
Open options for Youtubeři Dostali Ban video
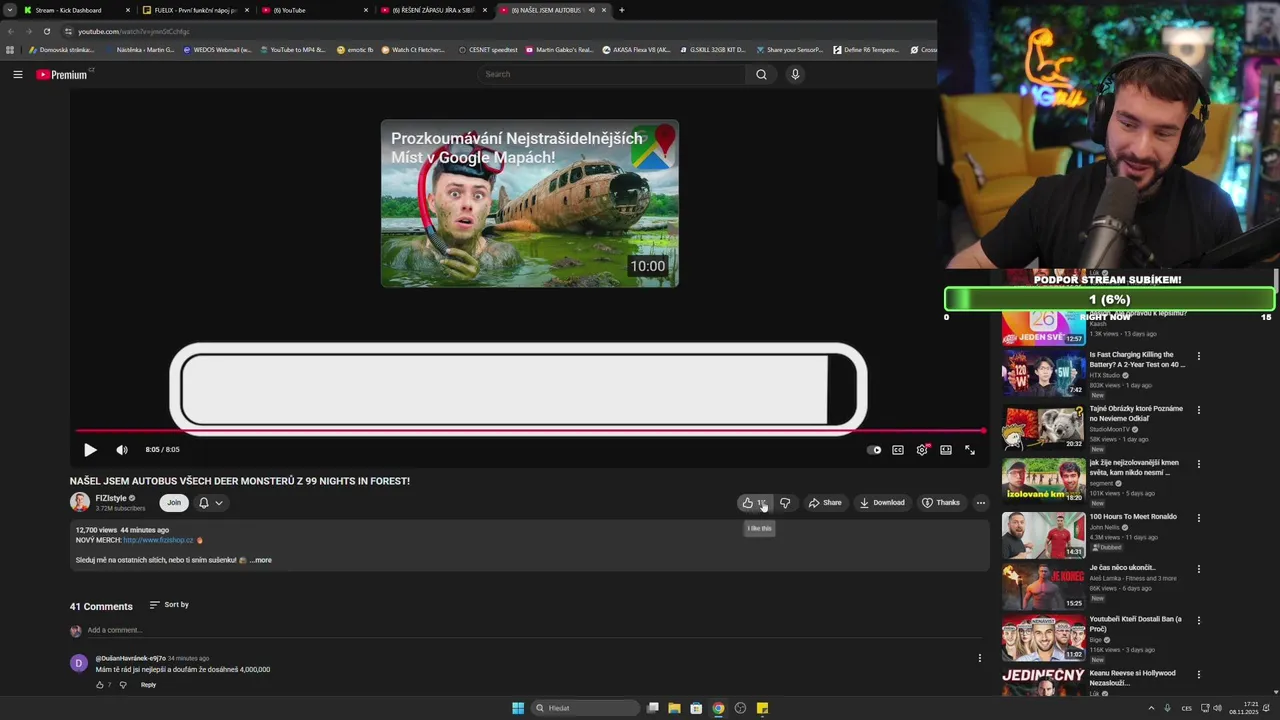[x=1199, y=621]
